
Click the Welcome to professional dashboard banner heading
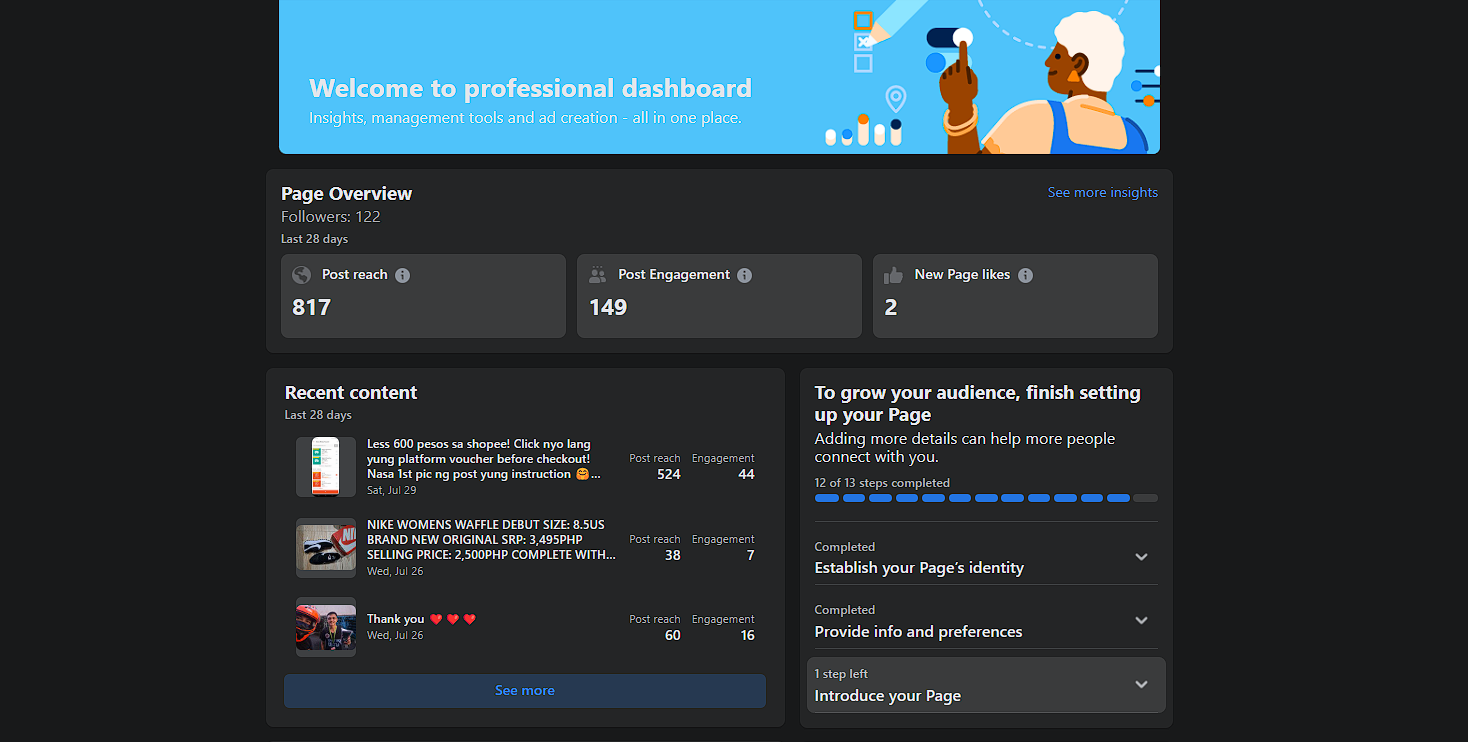[531, 88]
